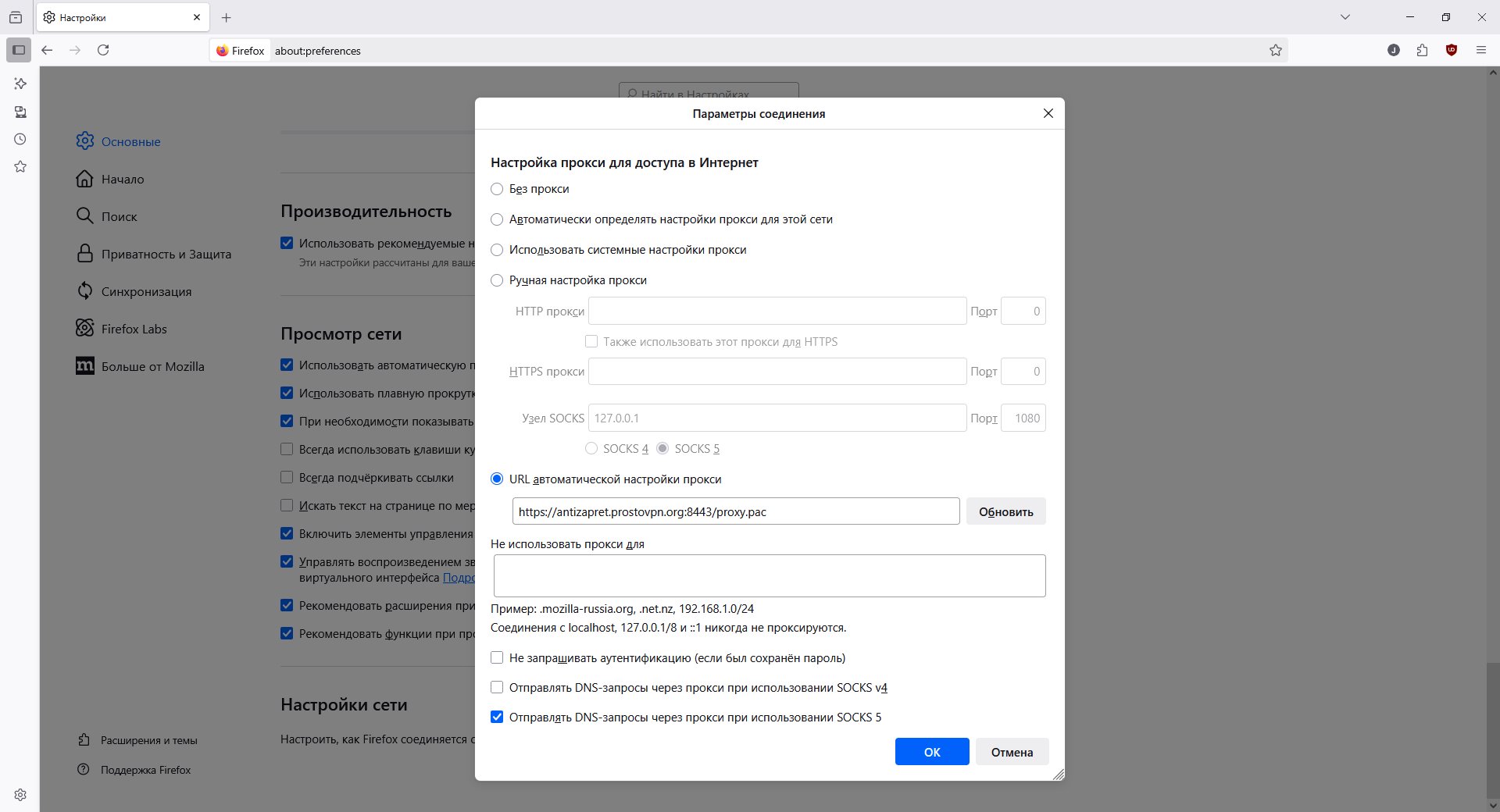Open Расширения и темы link

coord(137,740)
